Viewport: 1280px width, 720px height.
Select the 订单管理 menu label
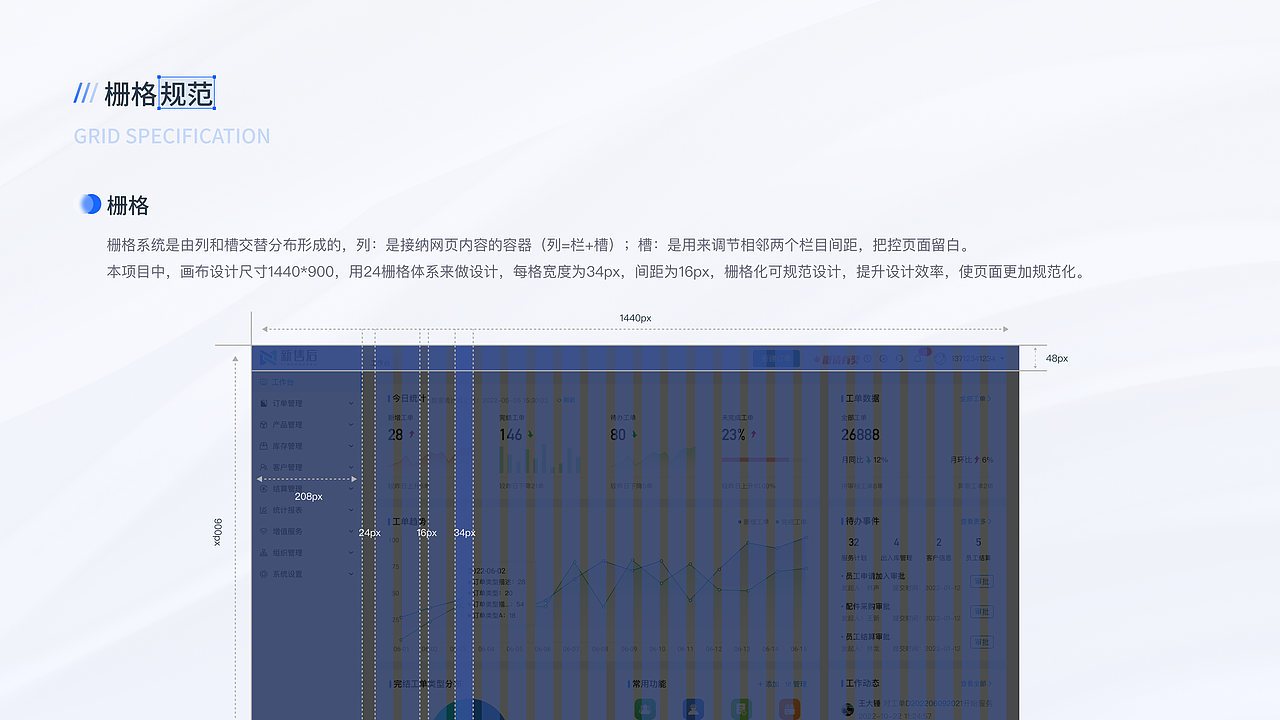tap(287, 403)
